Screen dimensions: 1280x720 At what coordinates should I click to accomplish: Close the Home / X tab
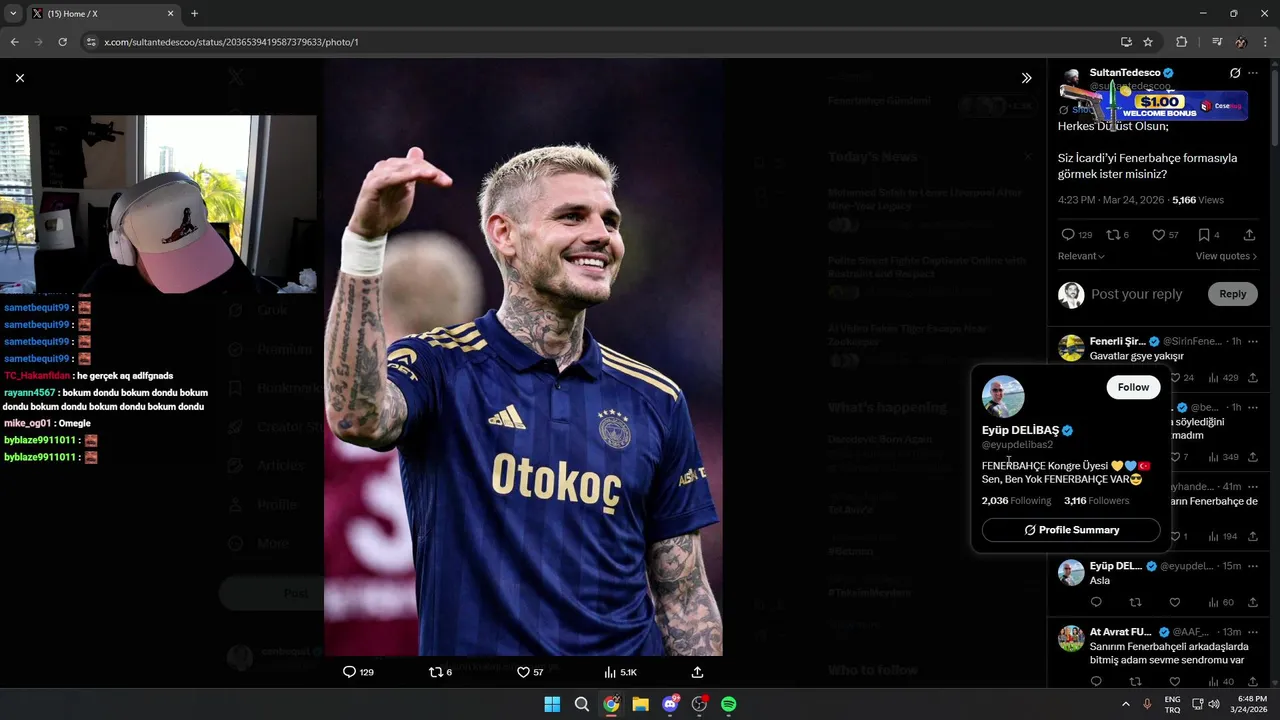(x=170, y=14)
